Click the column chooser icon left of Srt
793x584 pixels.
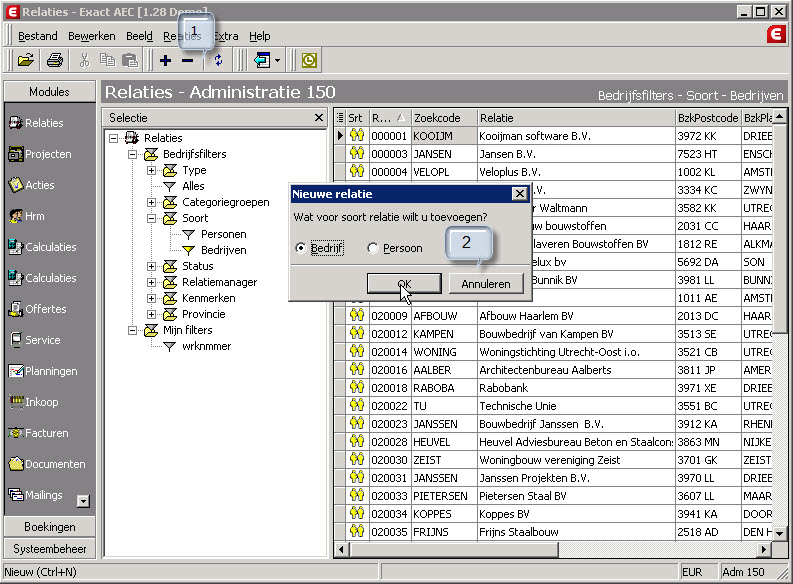[x=340, y=118]
